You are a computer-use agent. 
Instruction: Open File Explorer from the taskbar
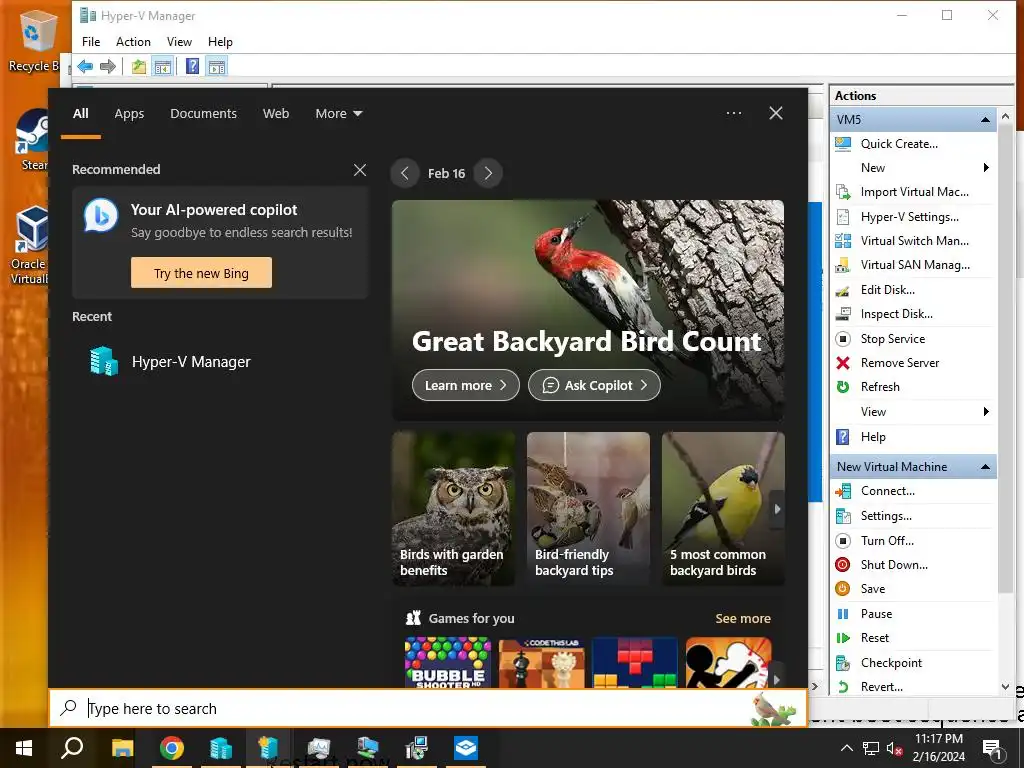coord(122,748)
